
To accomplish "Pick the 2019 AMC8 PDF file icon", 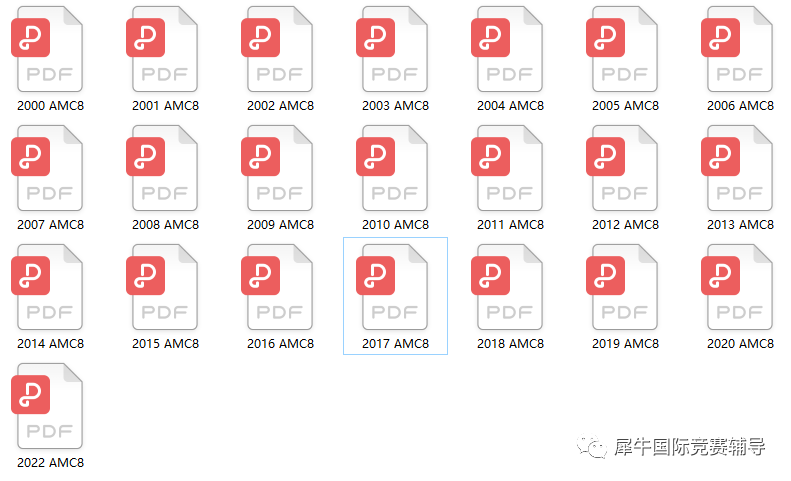I will coord(622,287).
